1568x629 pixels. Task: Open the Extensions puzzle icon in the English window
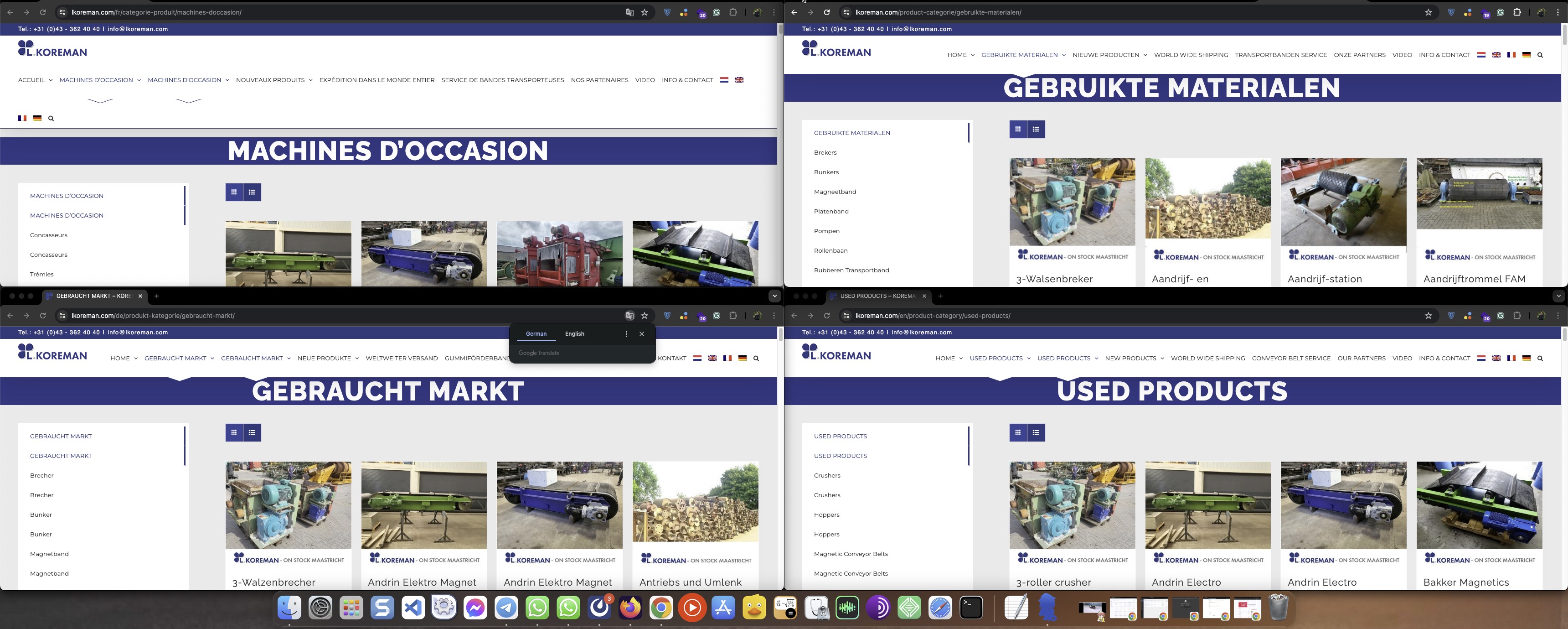point(1517,316)
